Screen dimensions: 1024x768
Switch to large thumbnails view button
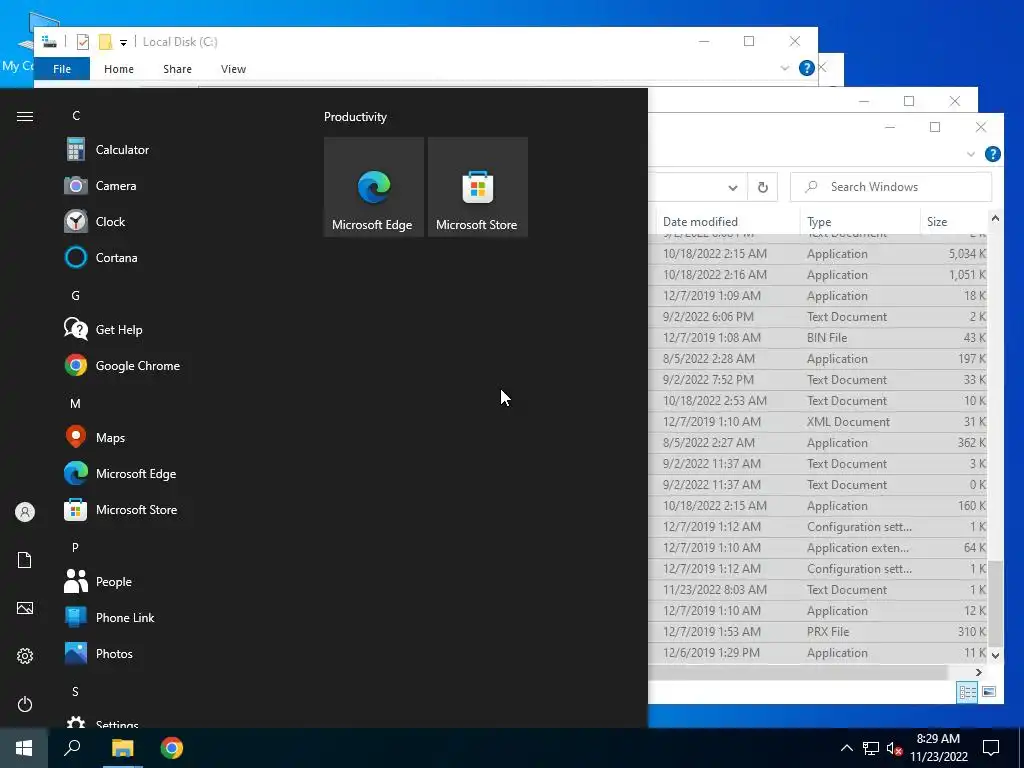[989, 692]
